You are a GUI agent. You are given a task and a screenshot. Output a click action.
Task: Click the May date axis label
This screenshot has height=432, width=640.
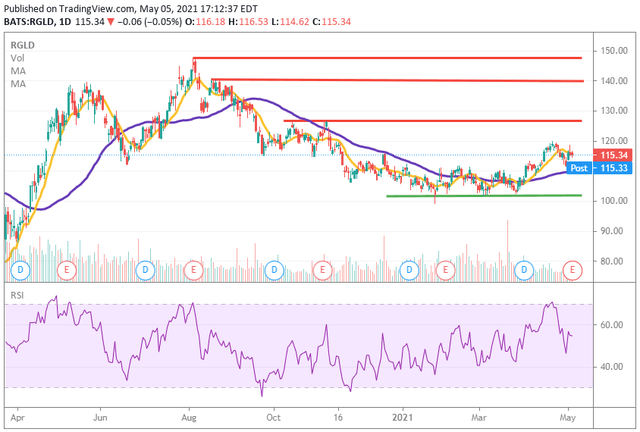(x=567, y=418)
